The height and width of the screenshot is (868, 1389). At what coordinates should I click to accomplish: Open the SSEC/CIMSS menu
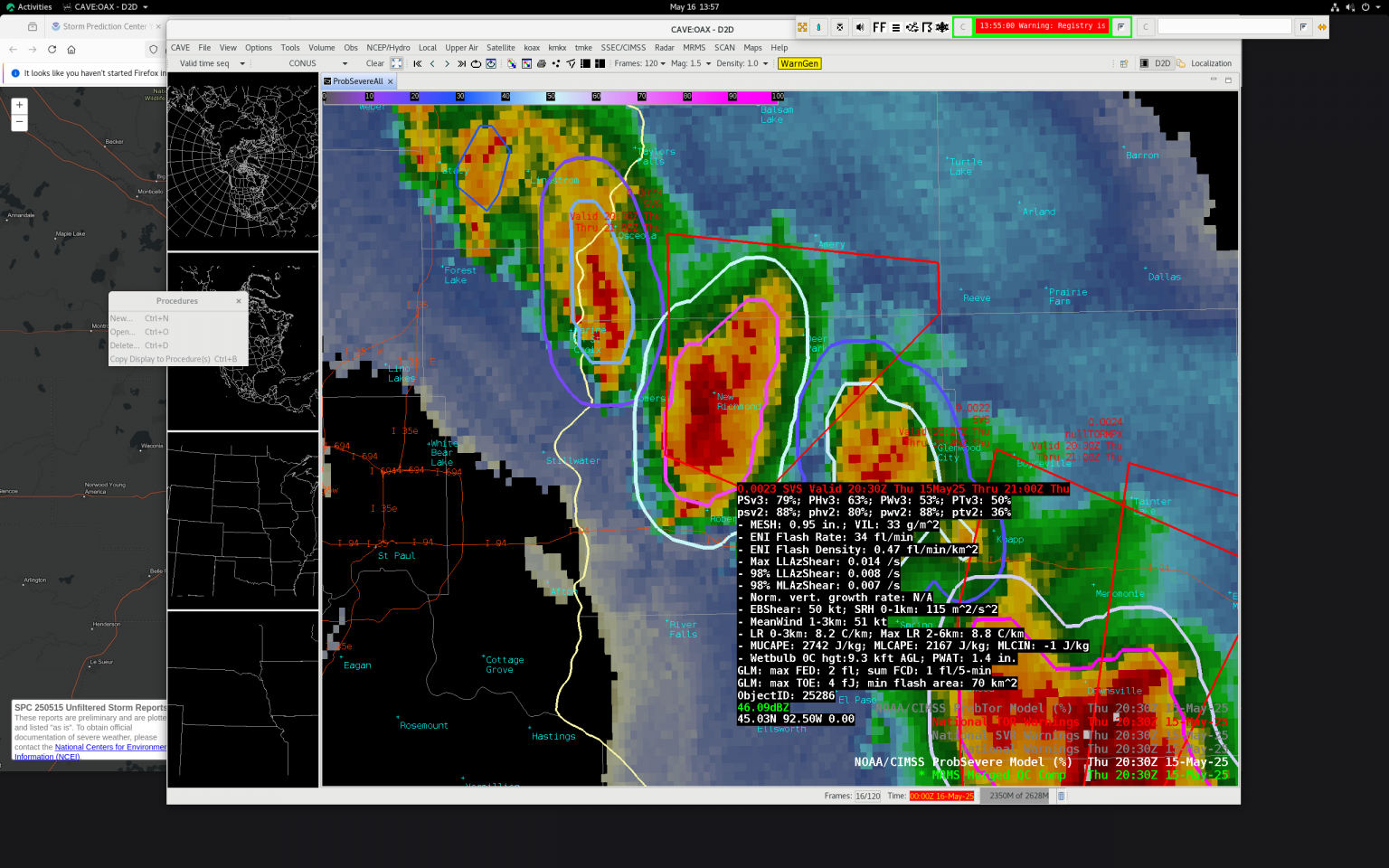623,48
